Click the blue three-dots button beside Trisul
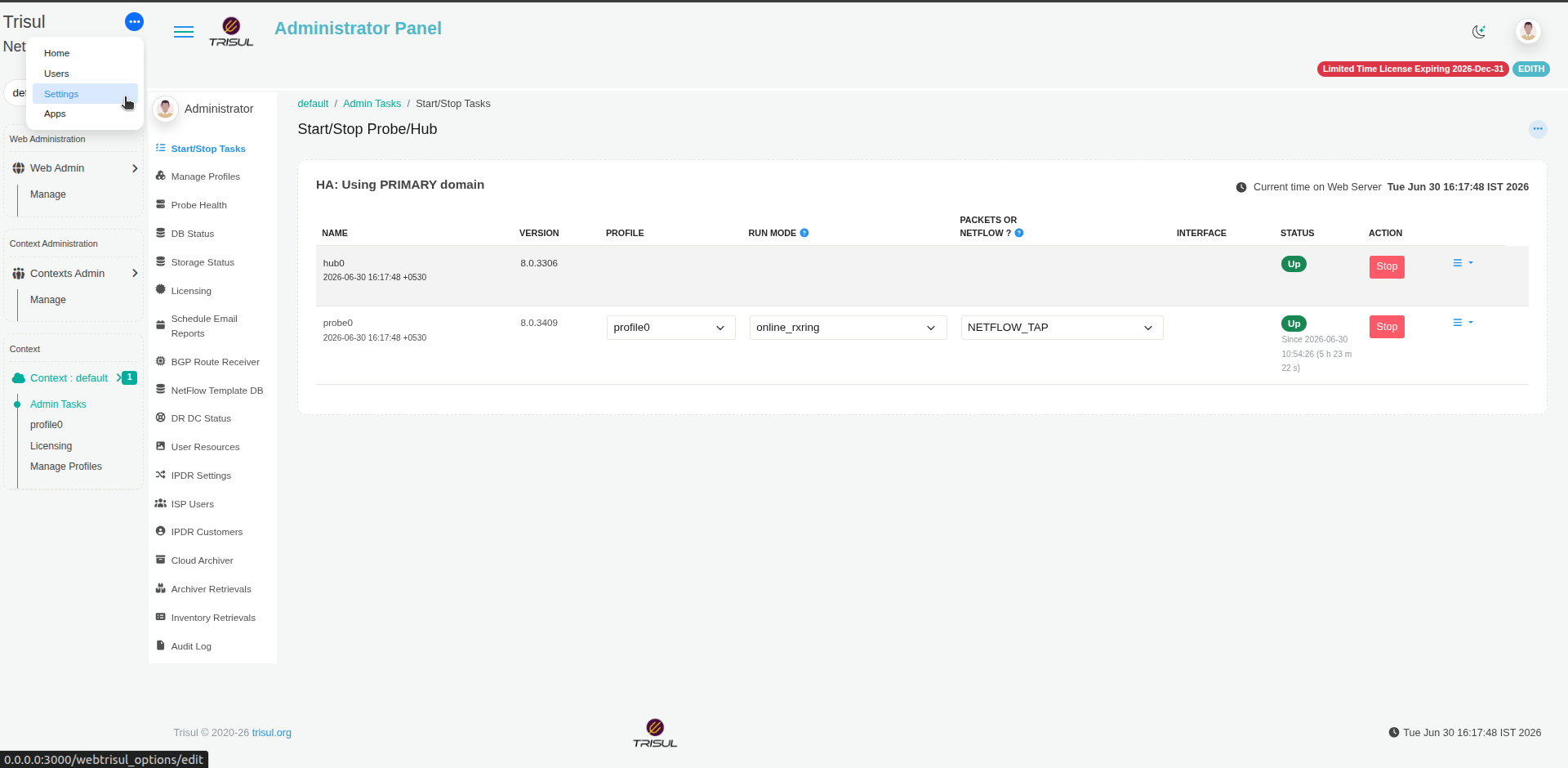 click(135, 22)
